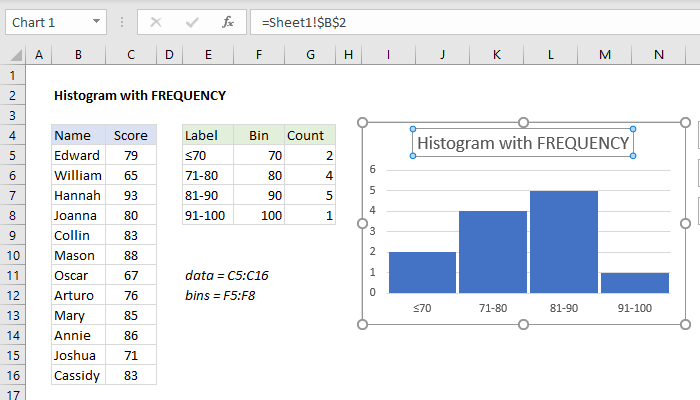Click the "William" cell
Image resolution: width=700 pixels, height=400 pixels.
click(x=79, y=175)
